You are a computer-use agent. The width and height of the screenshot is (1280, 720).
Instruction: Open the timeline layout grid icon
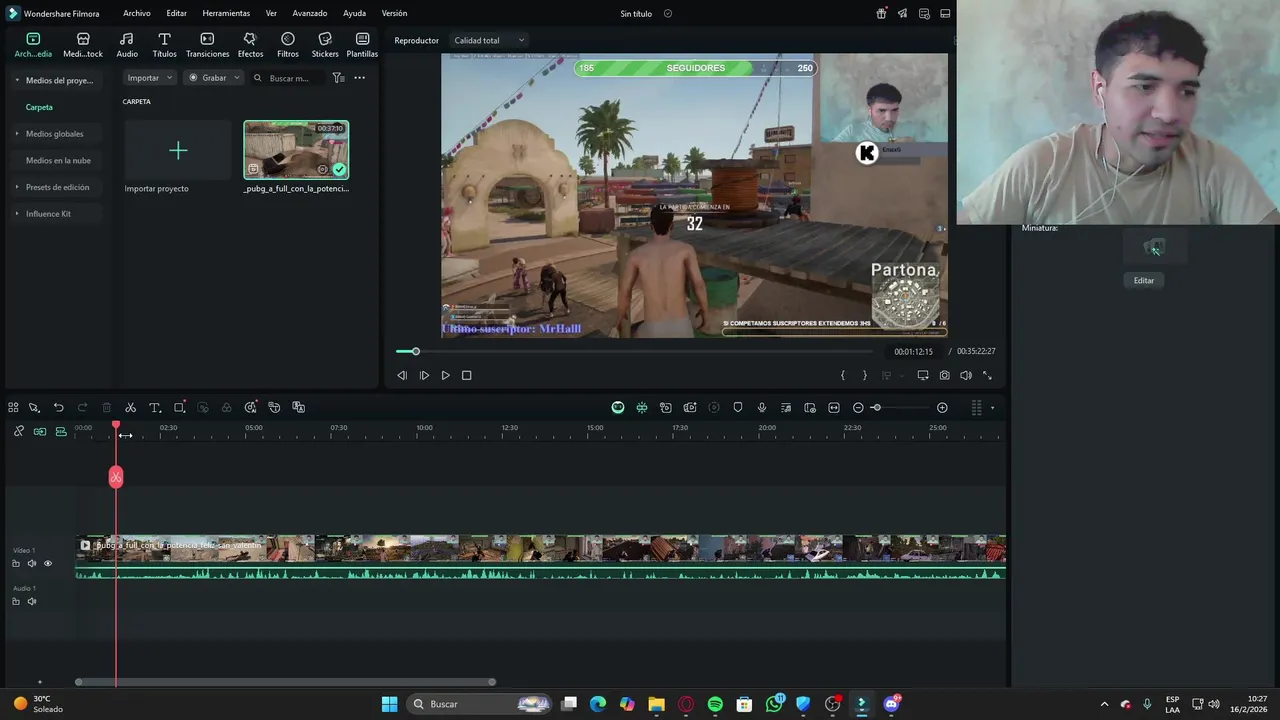coord(13,407)
